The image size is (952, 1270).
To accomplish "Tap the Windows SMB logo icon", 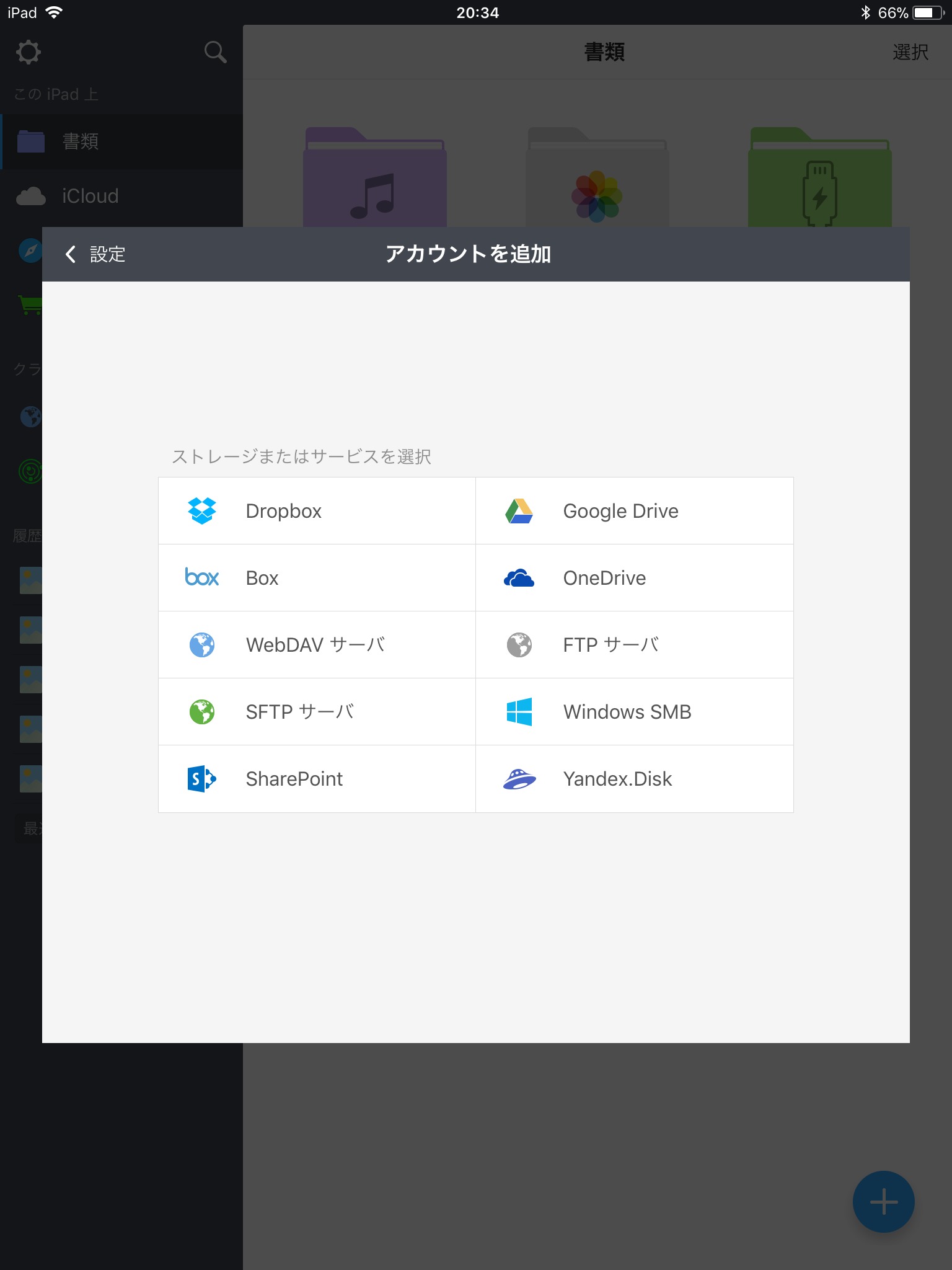I will [x=519, y=712].
